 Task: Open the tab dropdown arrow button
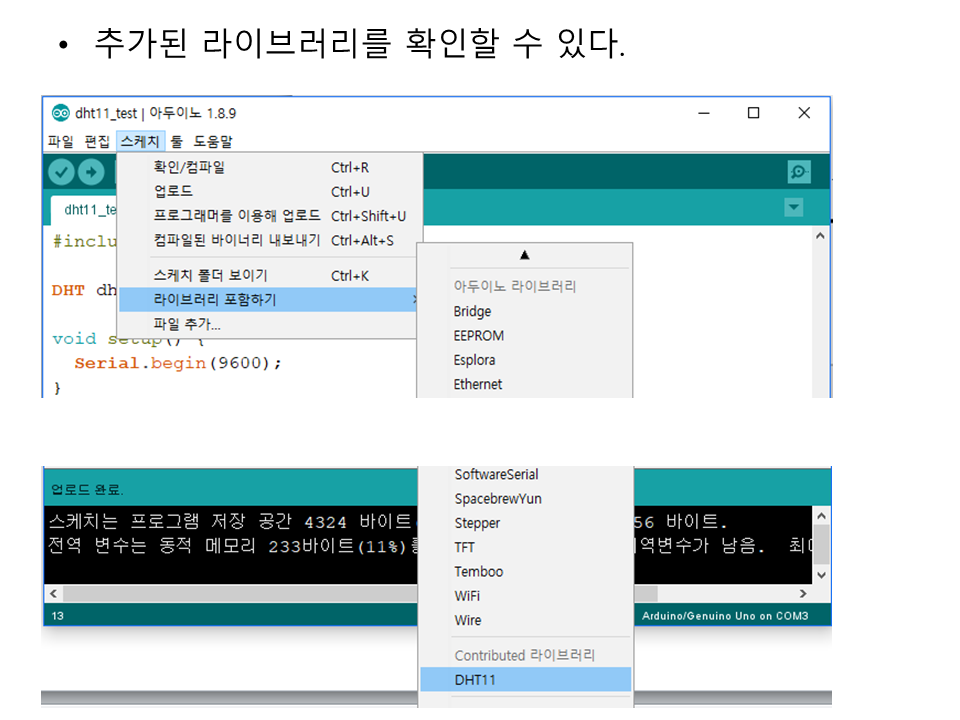[794, 208]
